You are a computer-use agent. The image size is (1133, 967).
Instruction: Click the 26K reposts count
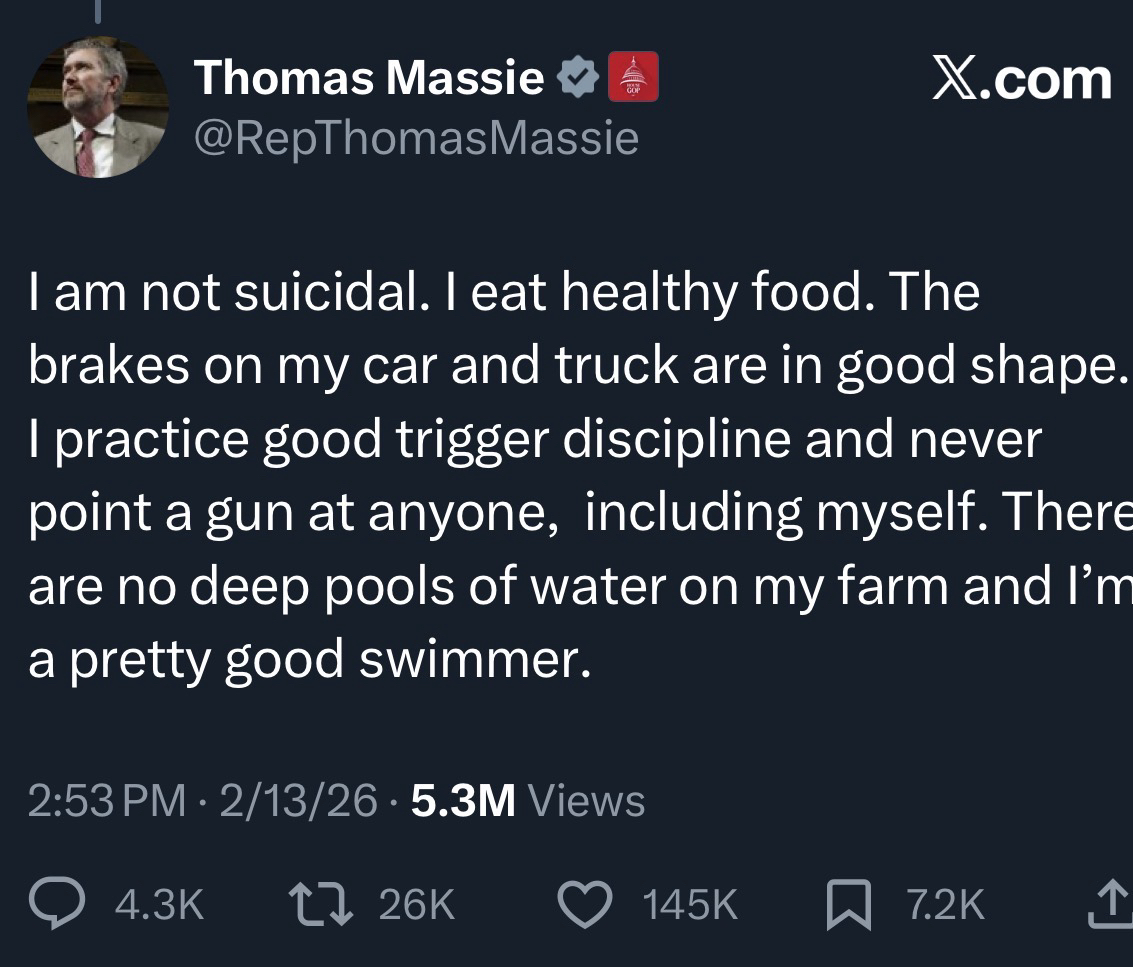(x=418, y=906)
